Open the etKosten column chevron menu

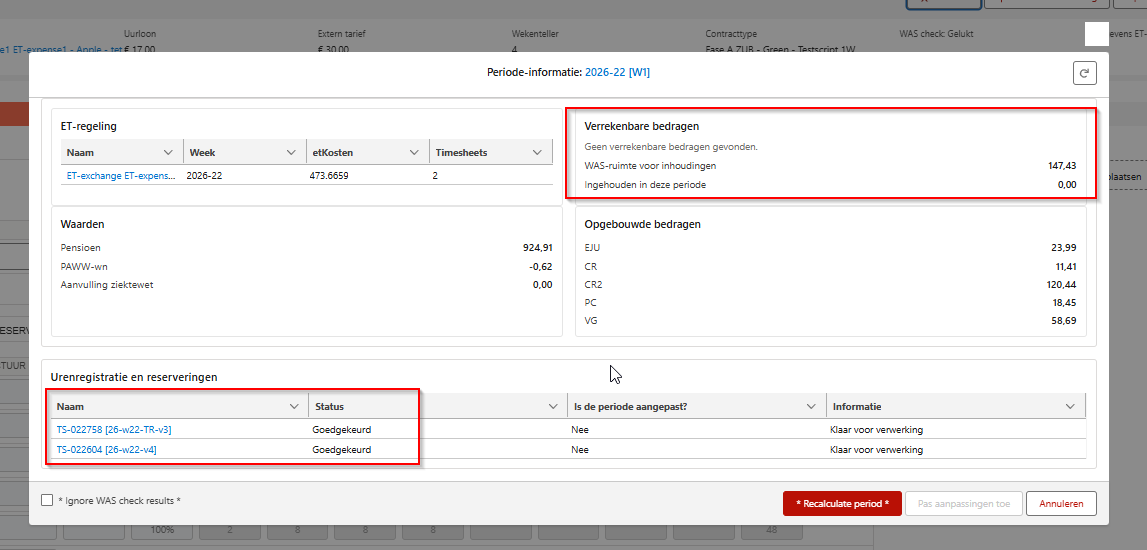414,152
